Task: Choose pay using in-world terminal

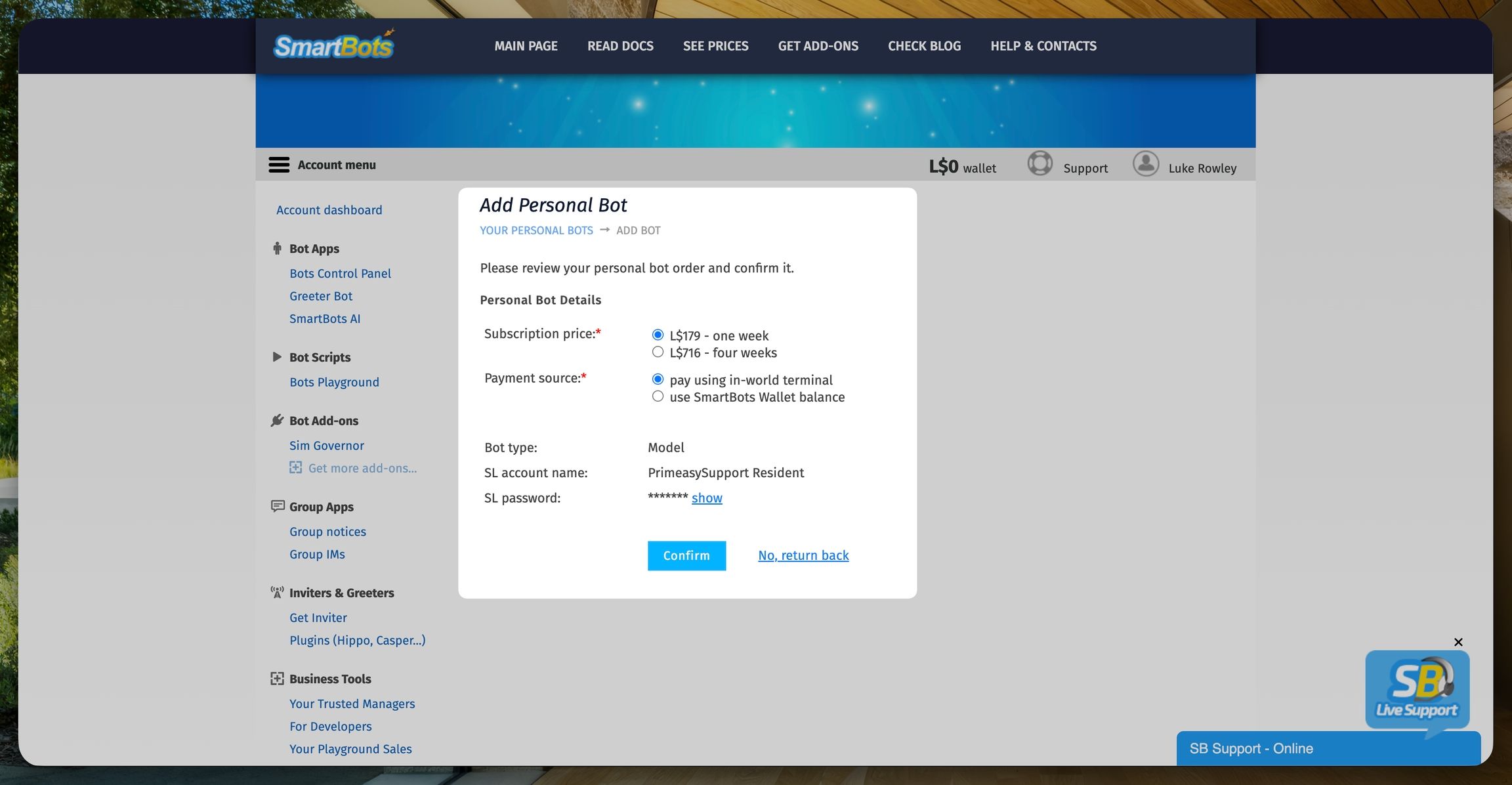Action: click(658, 379)
